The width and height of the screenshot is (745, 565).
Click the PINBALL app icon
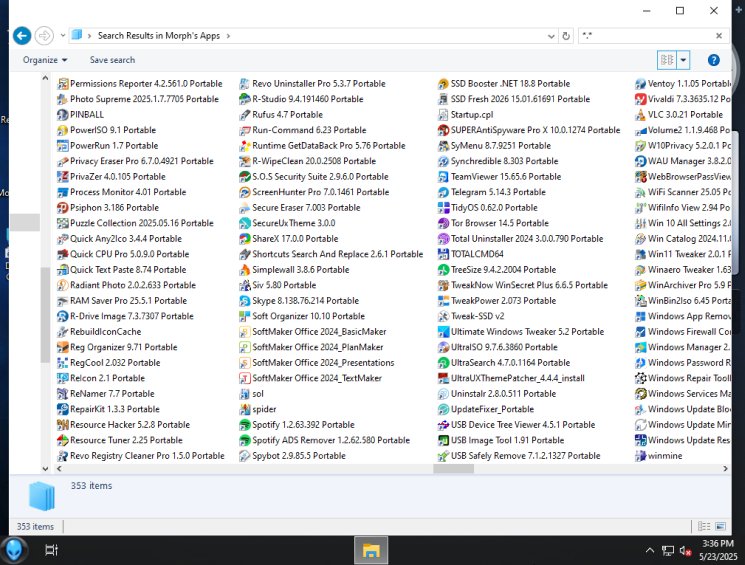62,115
